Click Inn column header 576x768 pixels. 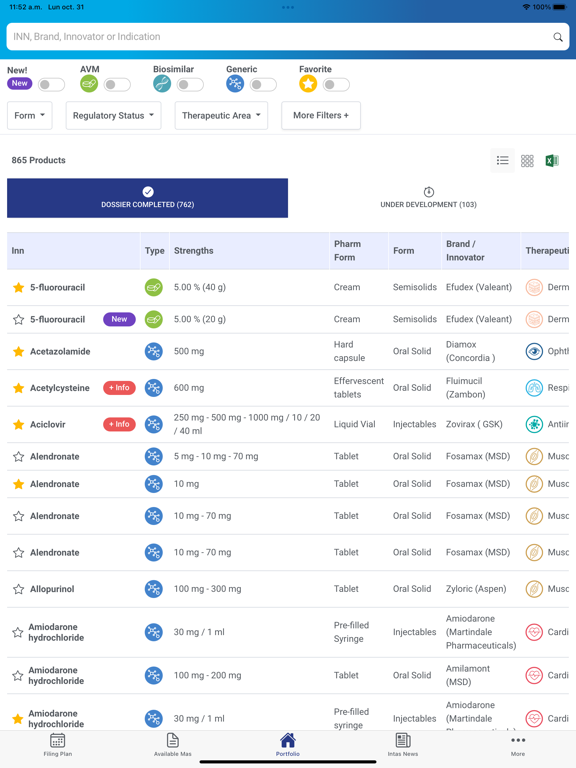coord(73,251)
